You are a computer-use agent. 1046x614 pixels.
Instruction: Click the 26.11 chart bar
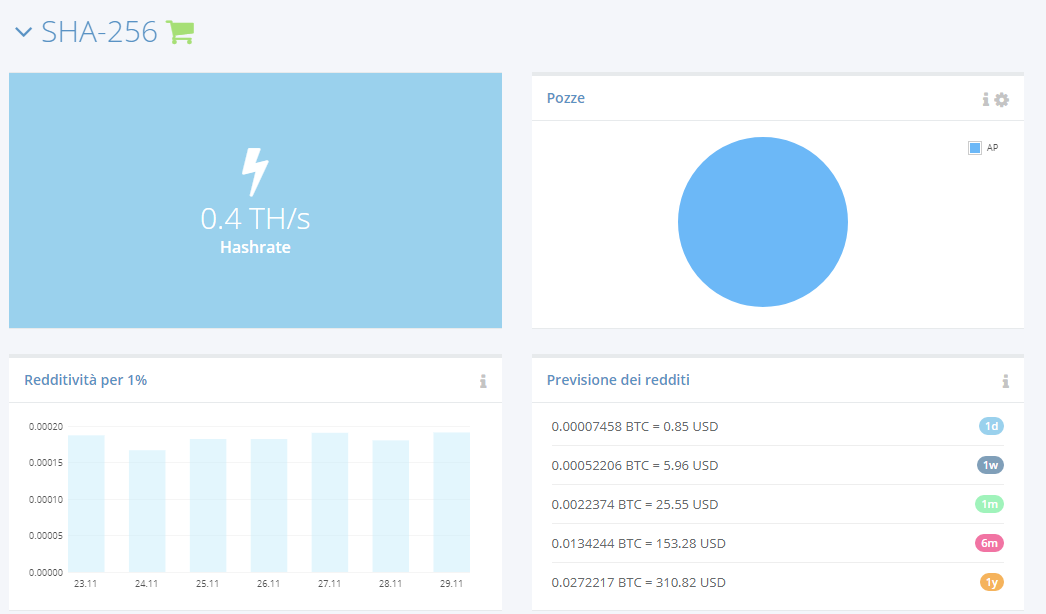[x=269, y=506]
